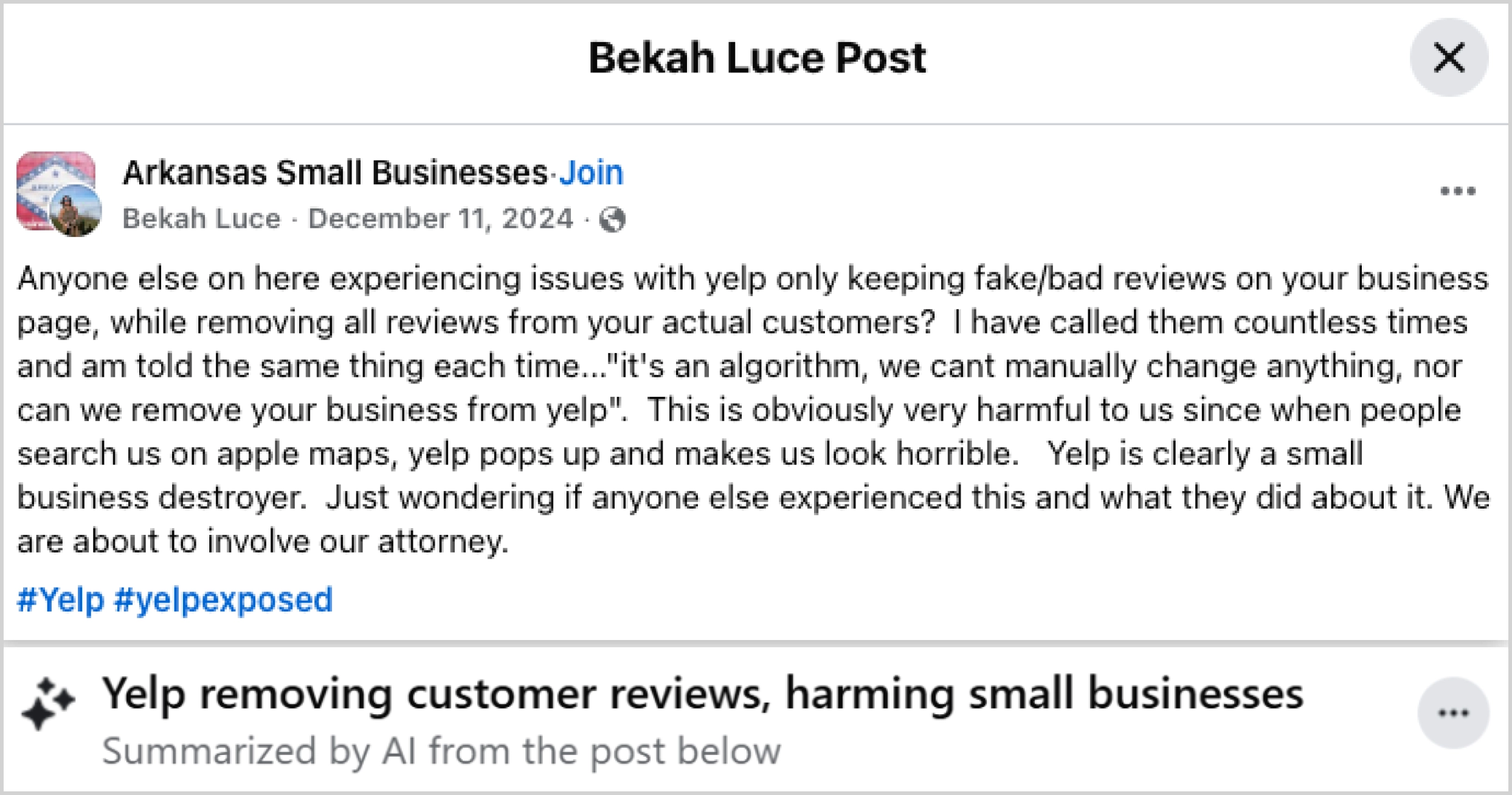Click the public globe privacy icon
The width and height of the screenshot is (1512, 795).
[x=612, y=219]
